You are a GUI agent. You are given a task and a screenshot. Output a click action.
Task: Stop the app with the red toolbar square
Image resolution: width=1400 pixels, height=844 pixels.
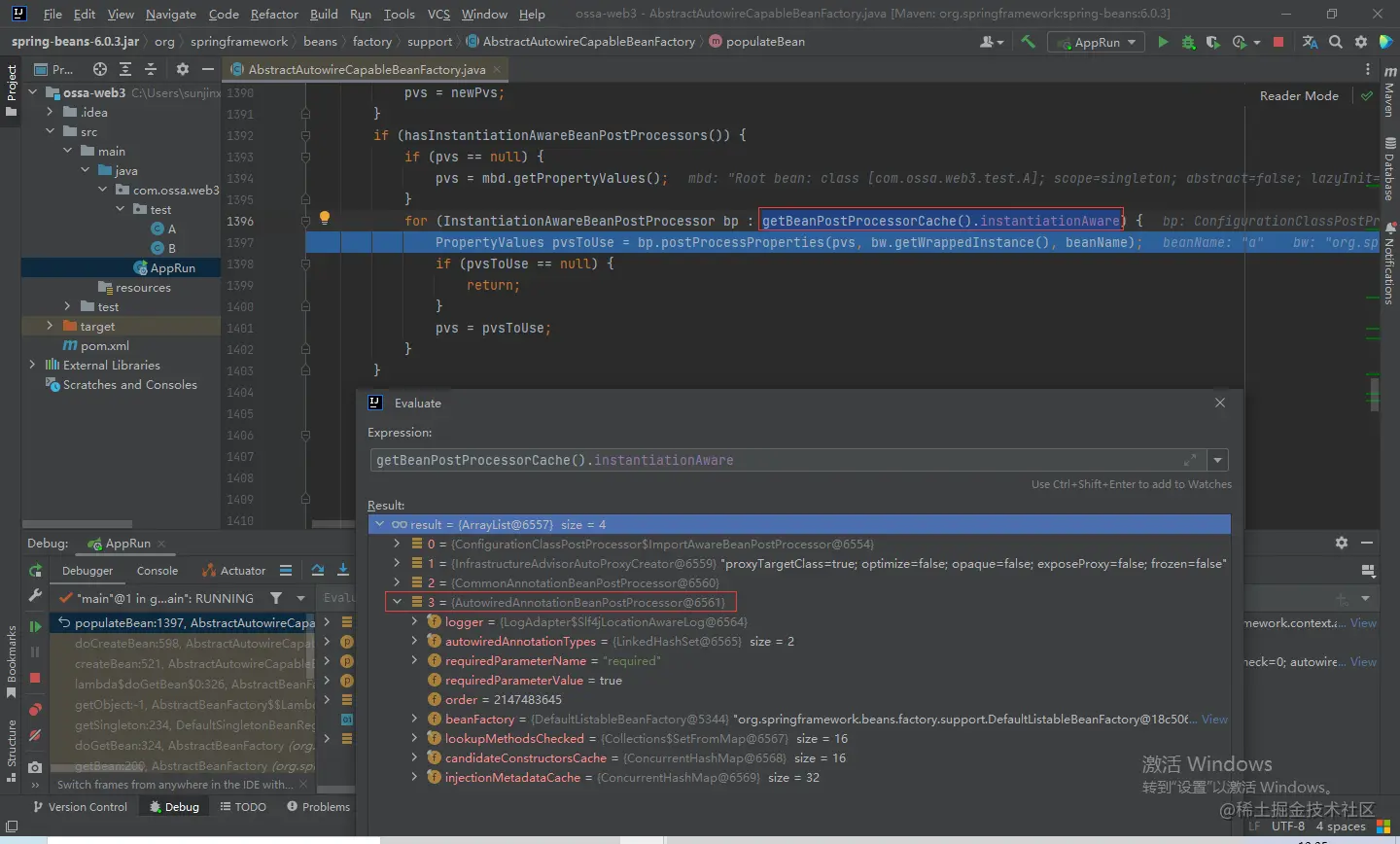tap(1278, 42)
